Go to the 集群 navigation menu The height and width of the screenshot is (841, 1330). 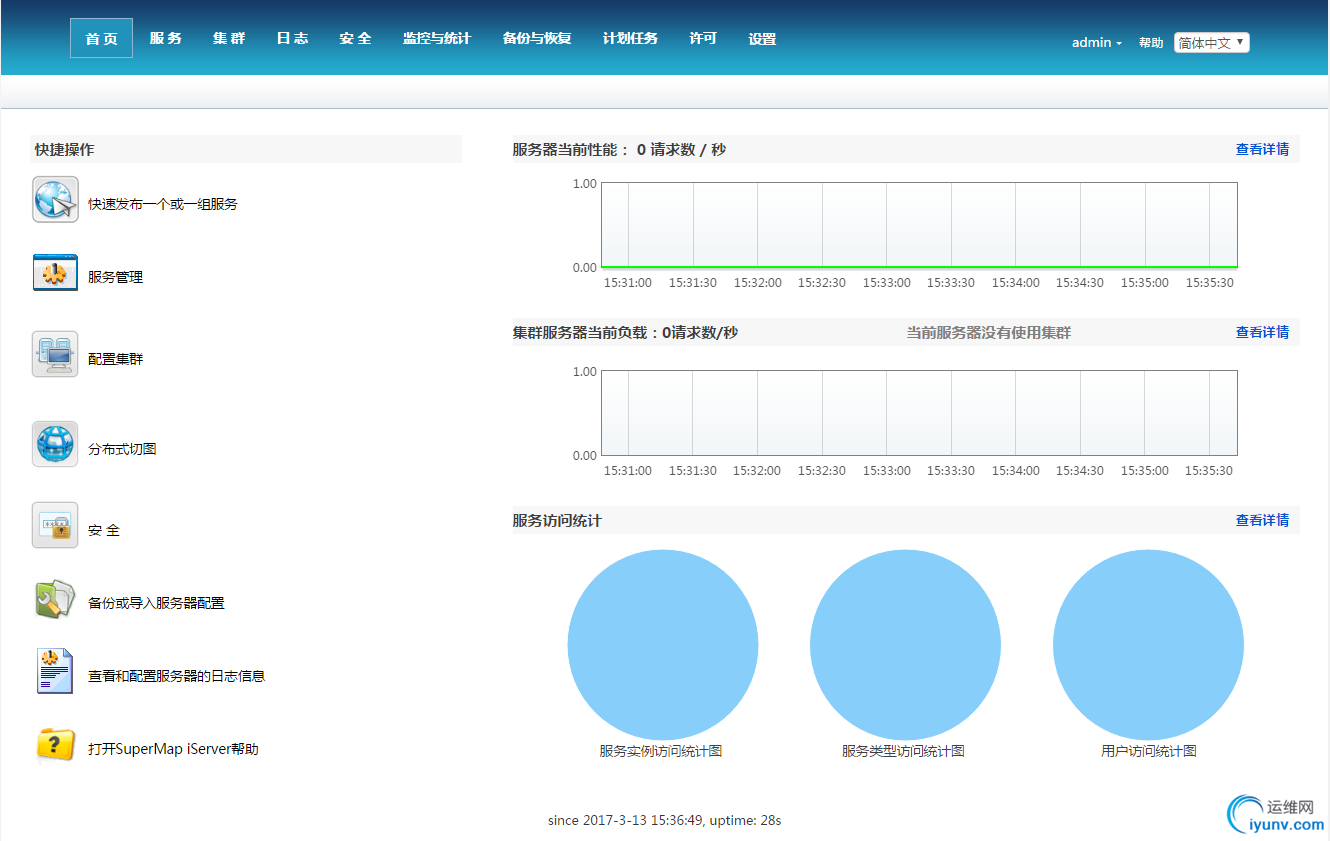pyautogui.click(x=229, y=38)
